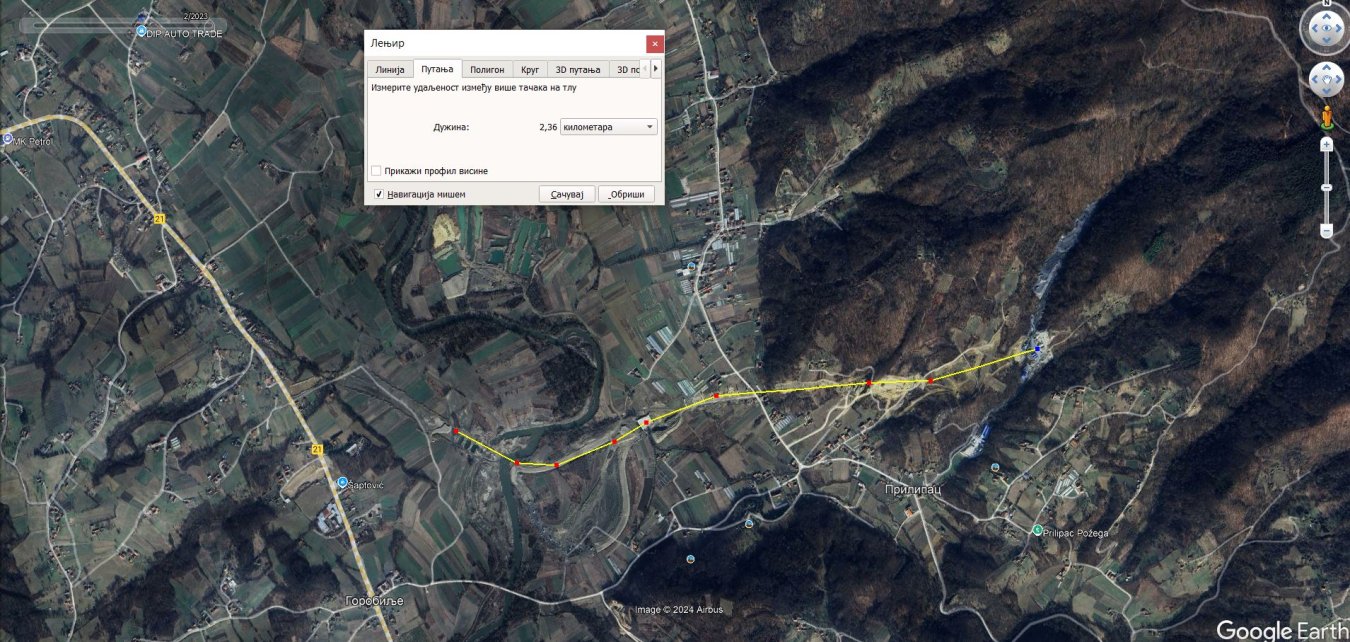Select the DIP AUTO TRADE place marker
This screenshot has height=642, width=1350.
(141, 32)
